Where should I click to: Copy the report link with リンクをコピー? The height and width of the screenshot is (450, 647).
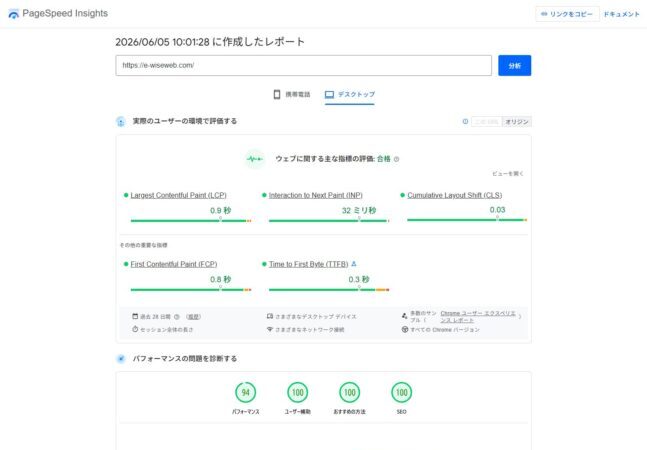[x=567, y=14]
